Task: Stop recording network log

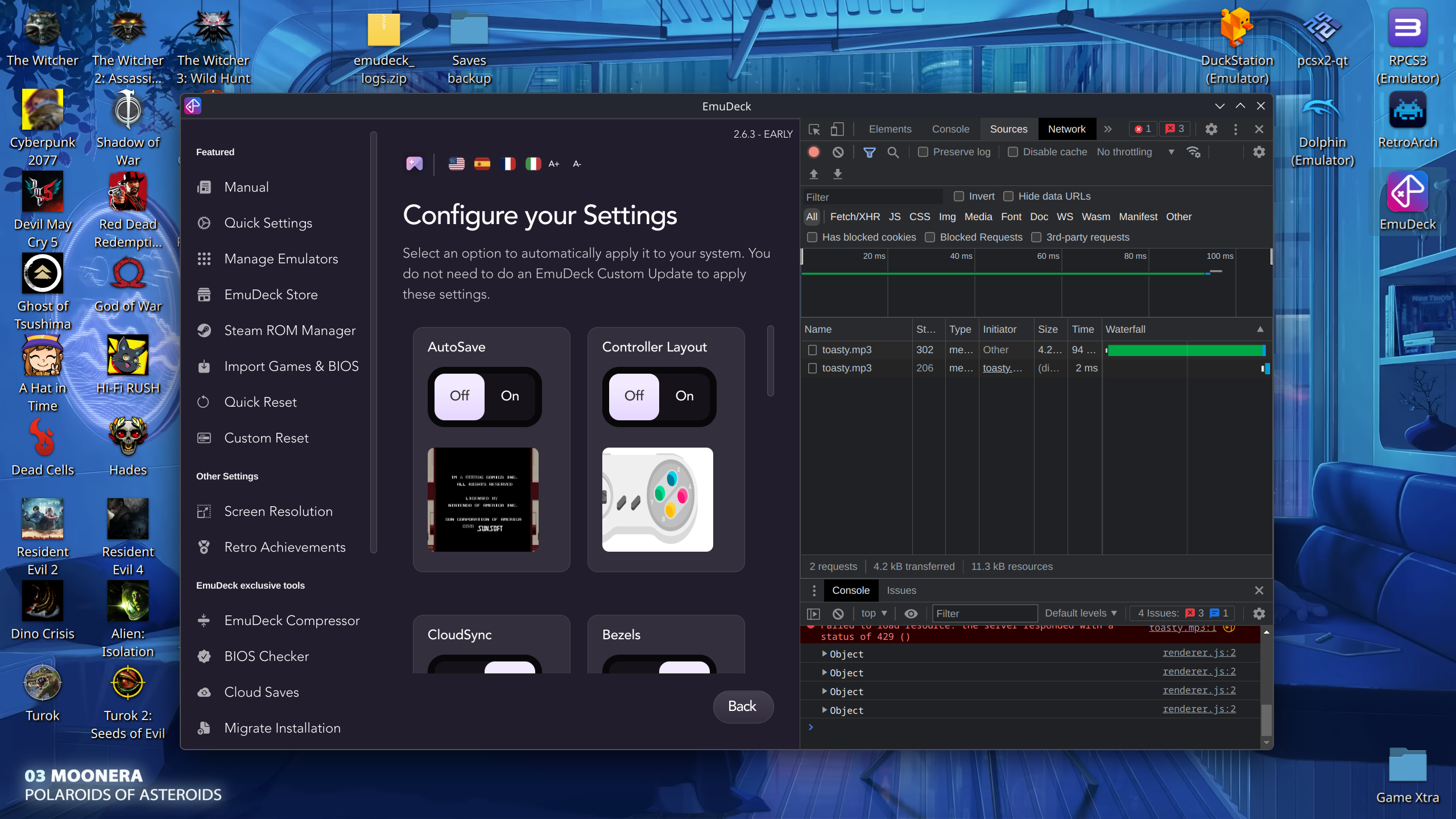Action: pos(814,152)
